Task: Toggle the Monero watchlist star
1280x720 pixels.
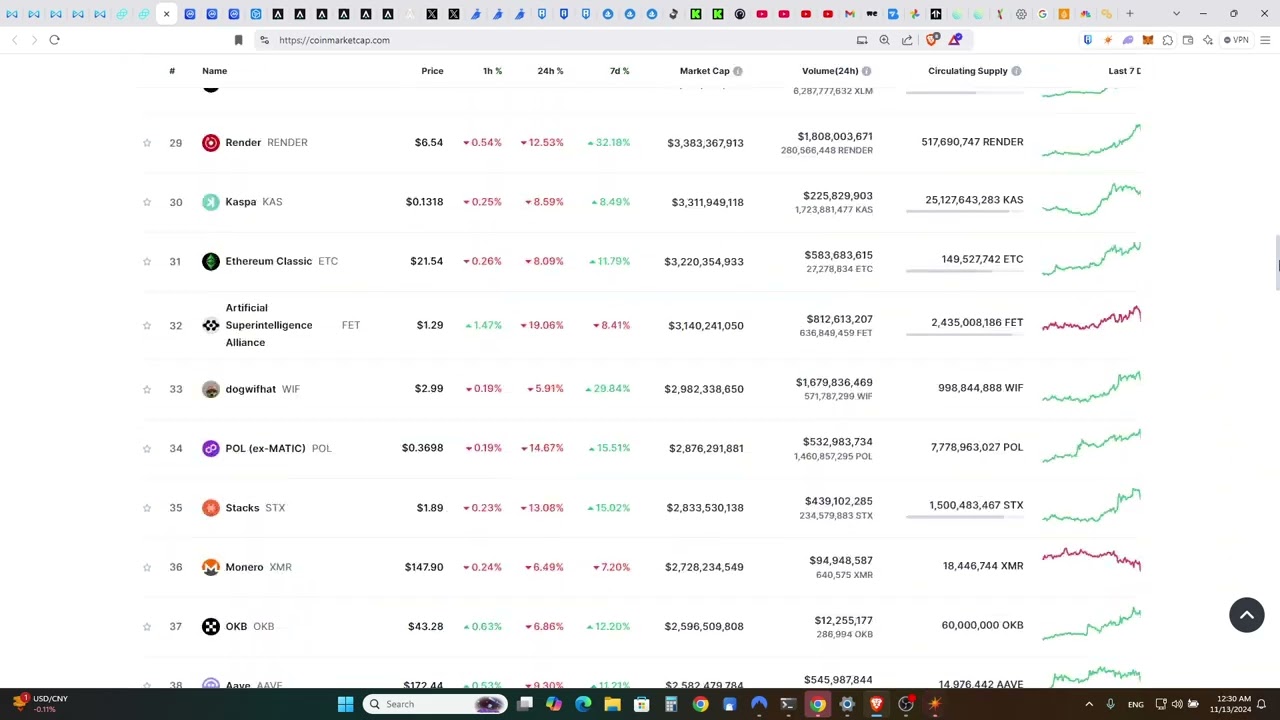Action: (x=147, y=567)
